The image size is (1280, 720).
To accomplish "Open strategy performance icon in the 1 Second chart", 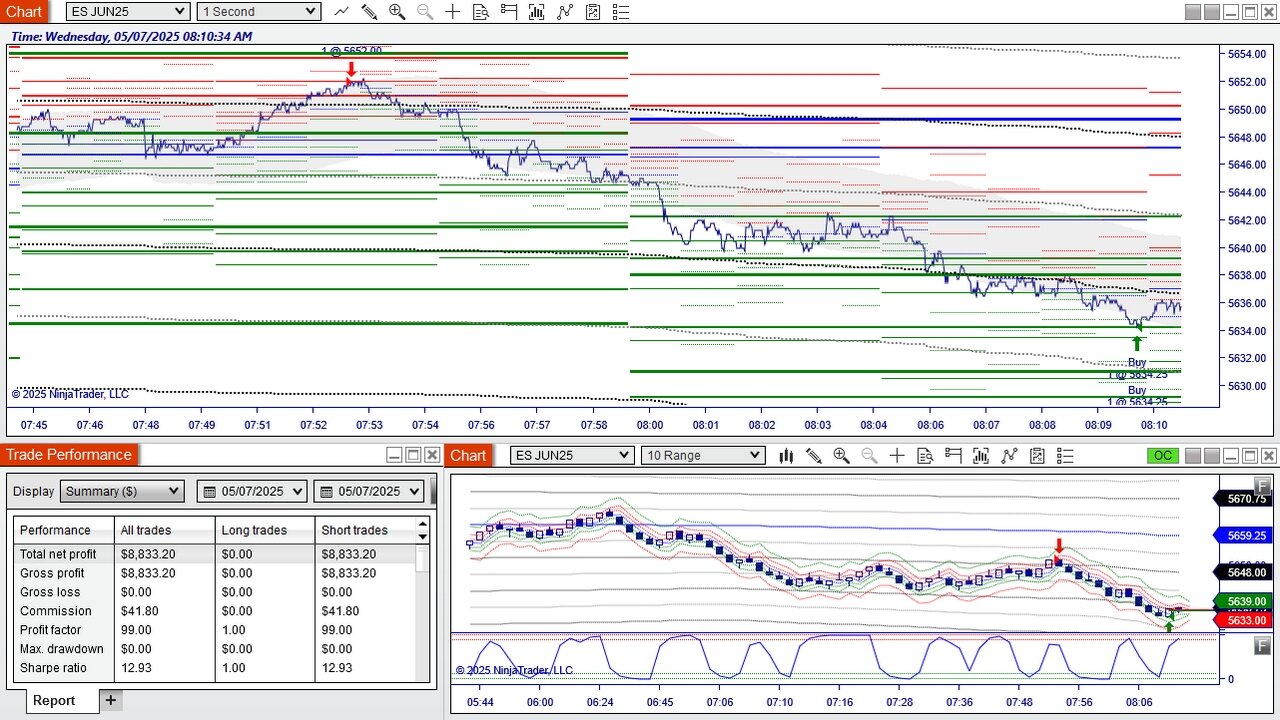I will pyautogui.click(x=593, y=12).
